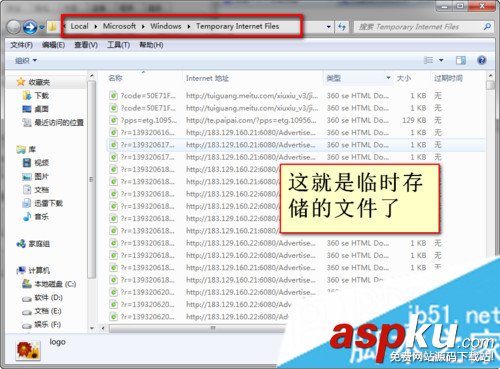Click the navigation pane vertical scrollbar
The image size is (500, 369).
point(91,179)
